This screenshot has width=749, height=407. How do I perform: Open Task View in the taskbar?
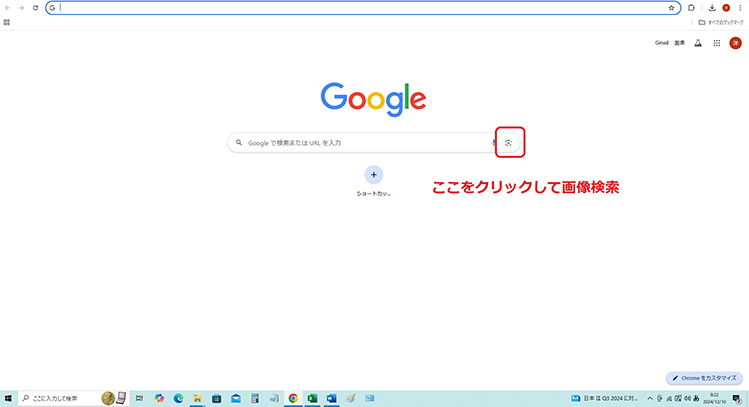pyautogui.click(x=139, y=398)
